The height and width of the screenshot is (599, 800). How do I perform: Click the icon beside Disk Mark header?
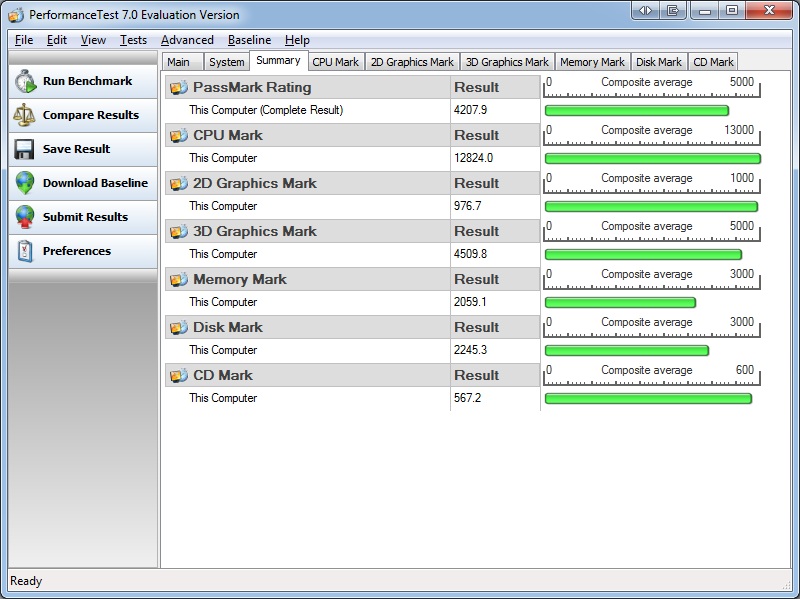tap(179, 328)
